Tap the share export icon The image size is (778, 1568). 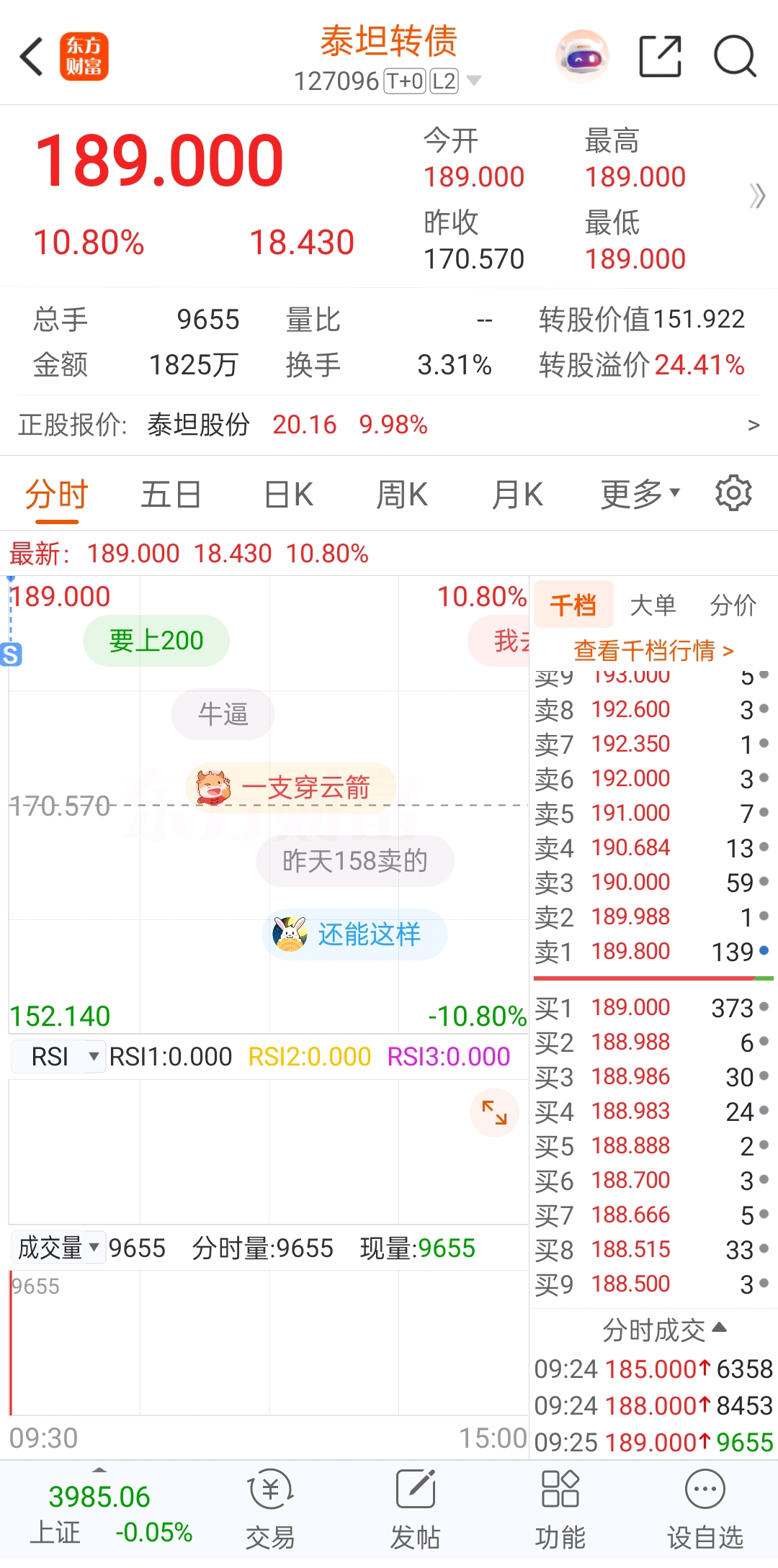click(x=661, y=56)
